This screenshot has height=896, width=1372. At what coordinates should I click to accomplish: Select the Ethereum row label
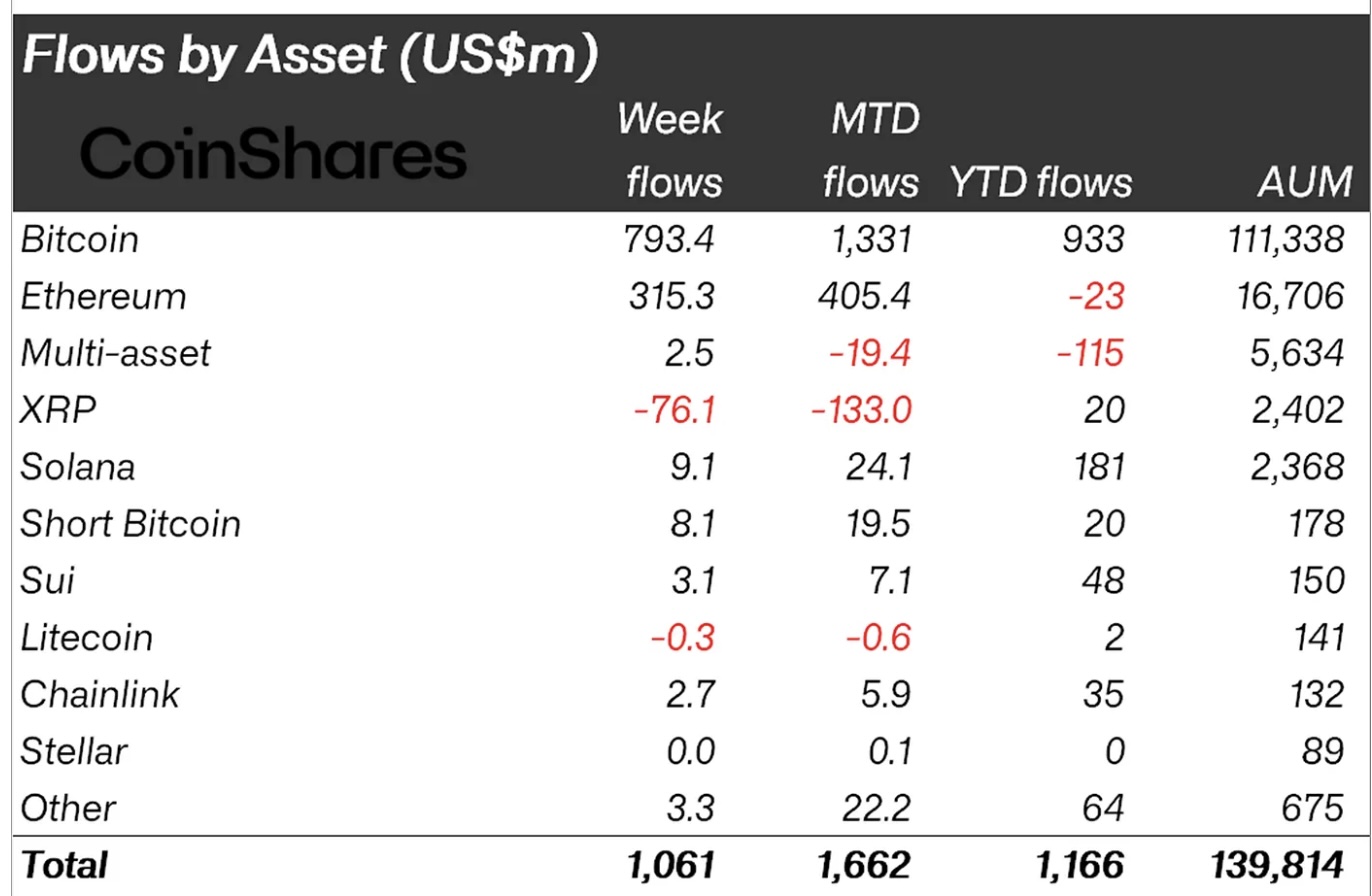tap(104, 296)
